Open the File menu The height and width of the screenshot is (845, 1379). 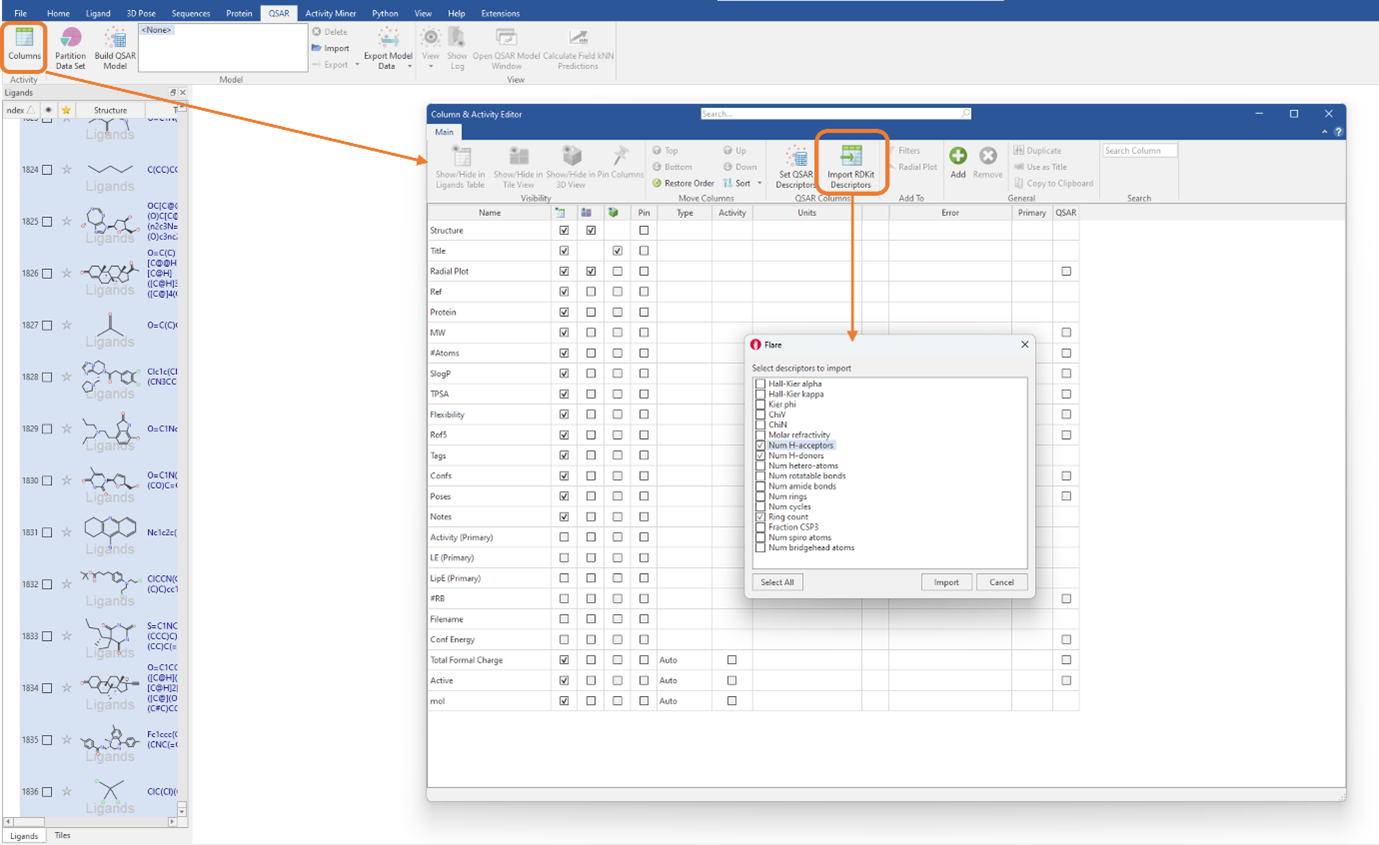click(x=21, y=13)
